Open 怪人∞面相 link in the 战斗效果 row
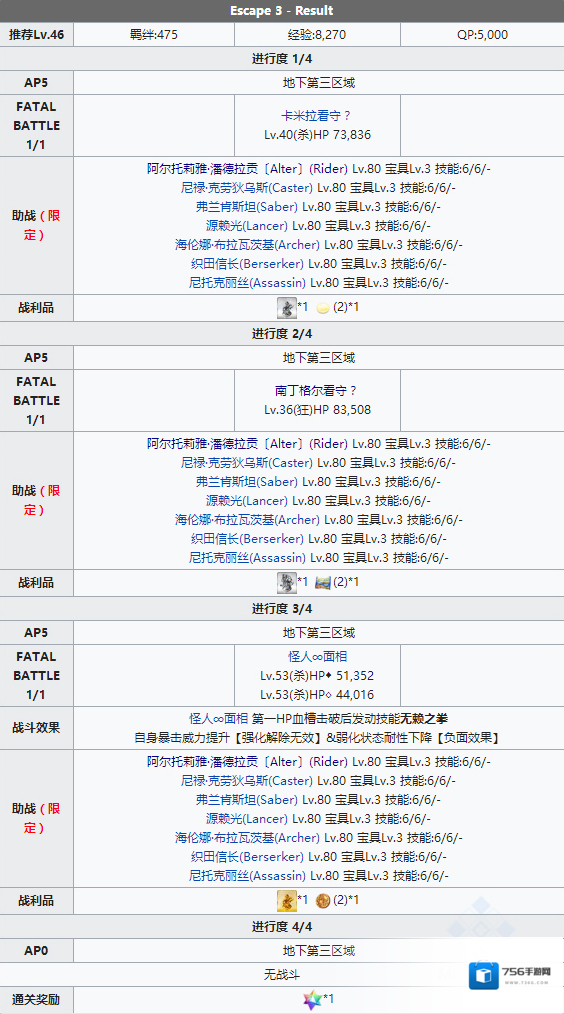 tap(219, 718)
